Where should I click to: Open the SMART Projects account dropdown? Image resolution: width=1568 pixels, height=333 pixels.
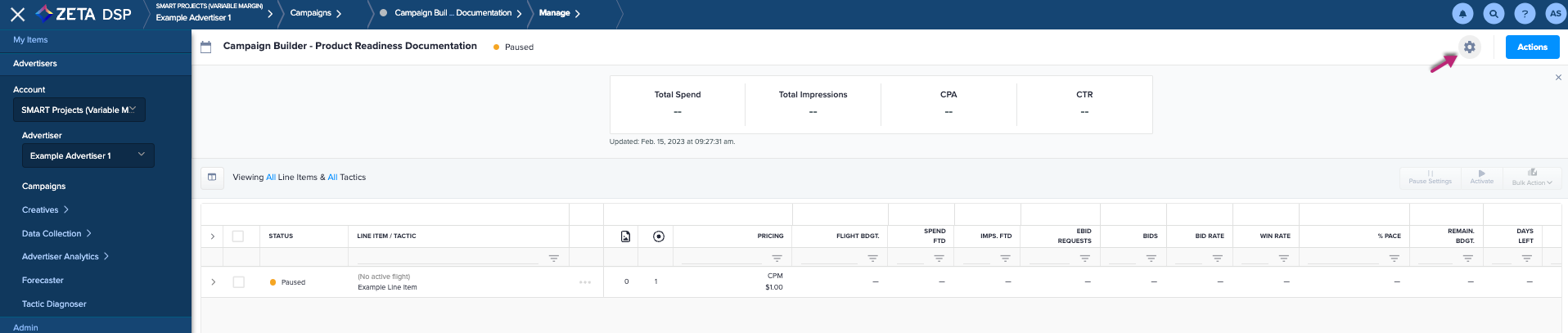point(79,110)
